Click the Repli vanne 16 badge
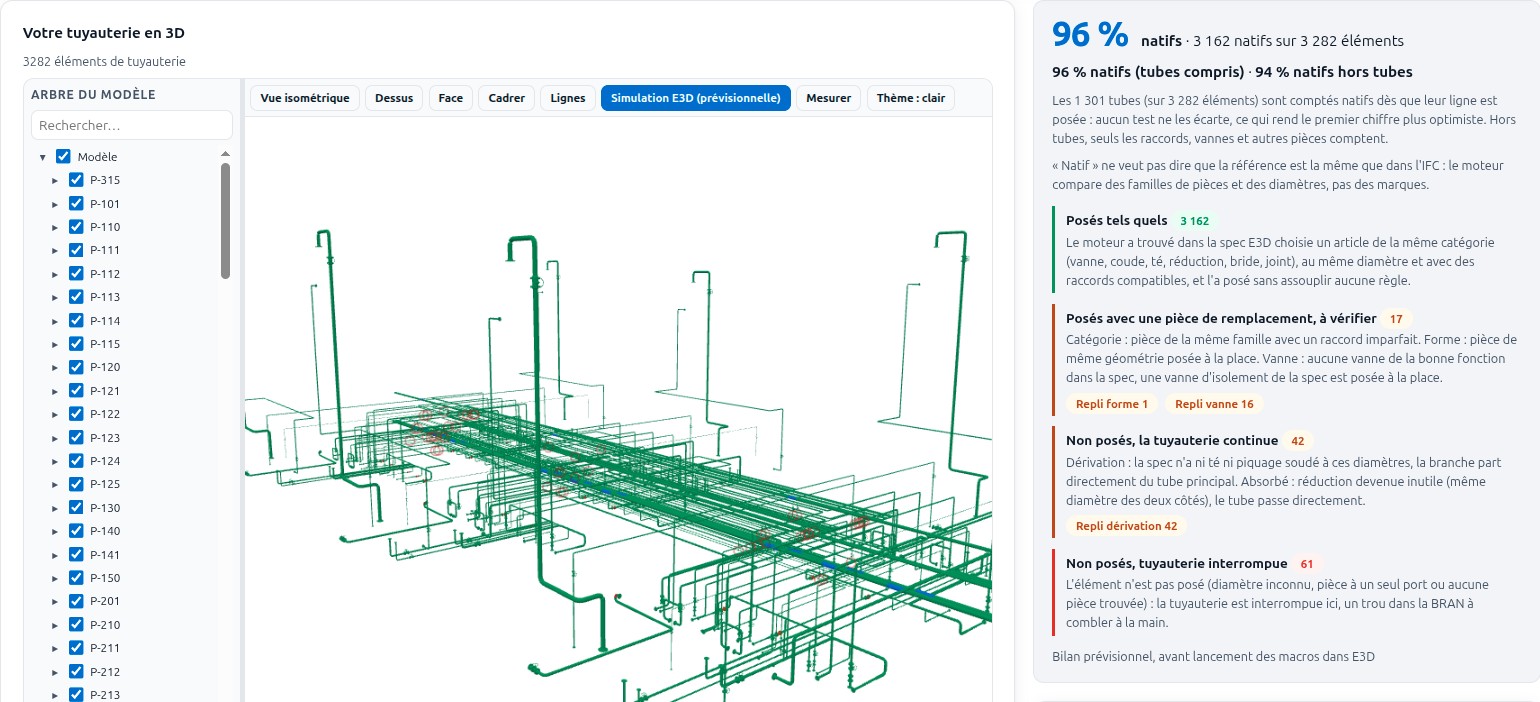This screenshot has width=1540, height=702. (1214, 404)
